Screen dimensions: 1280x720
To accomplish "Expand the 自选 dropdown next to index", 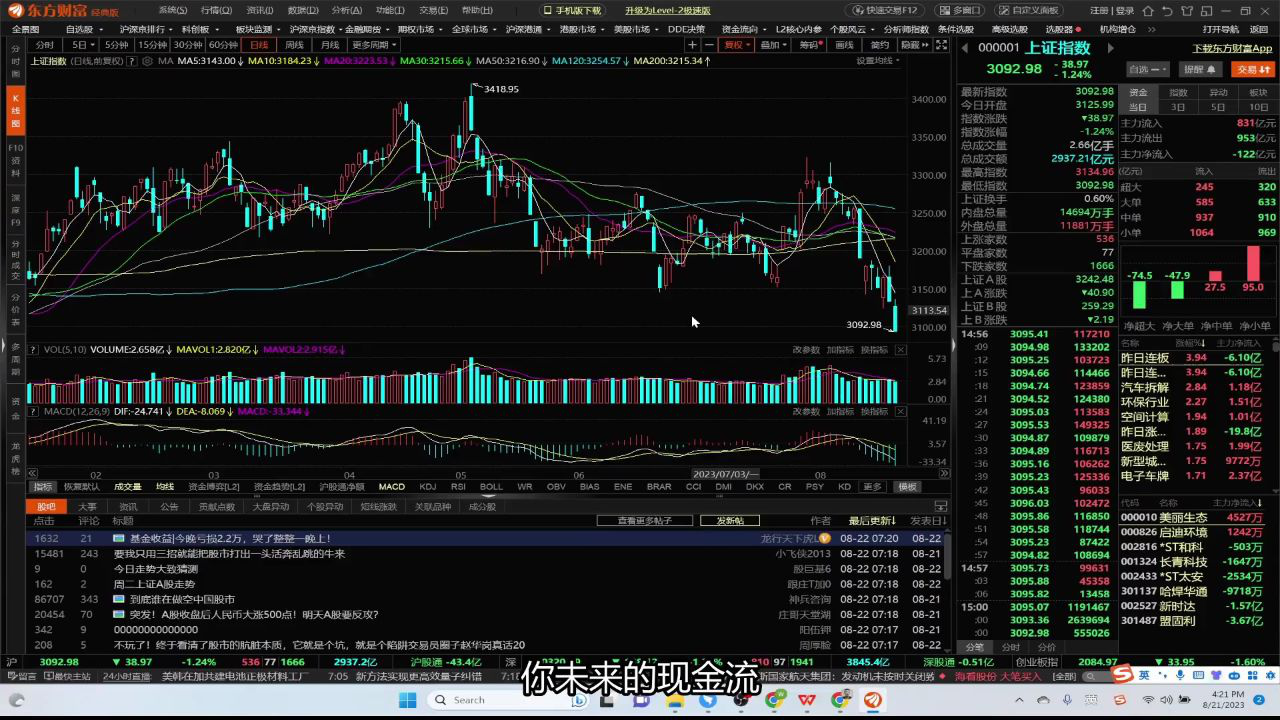I will click(1146, 70).
